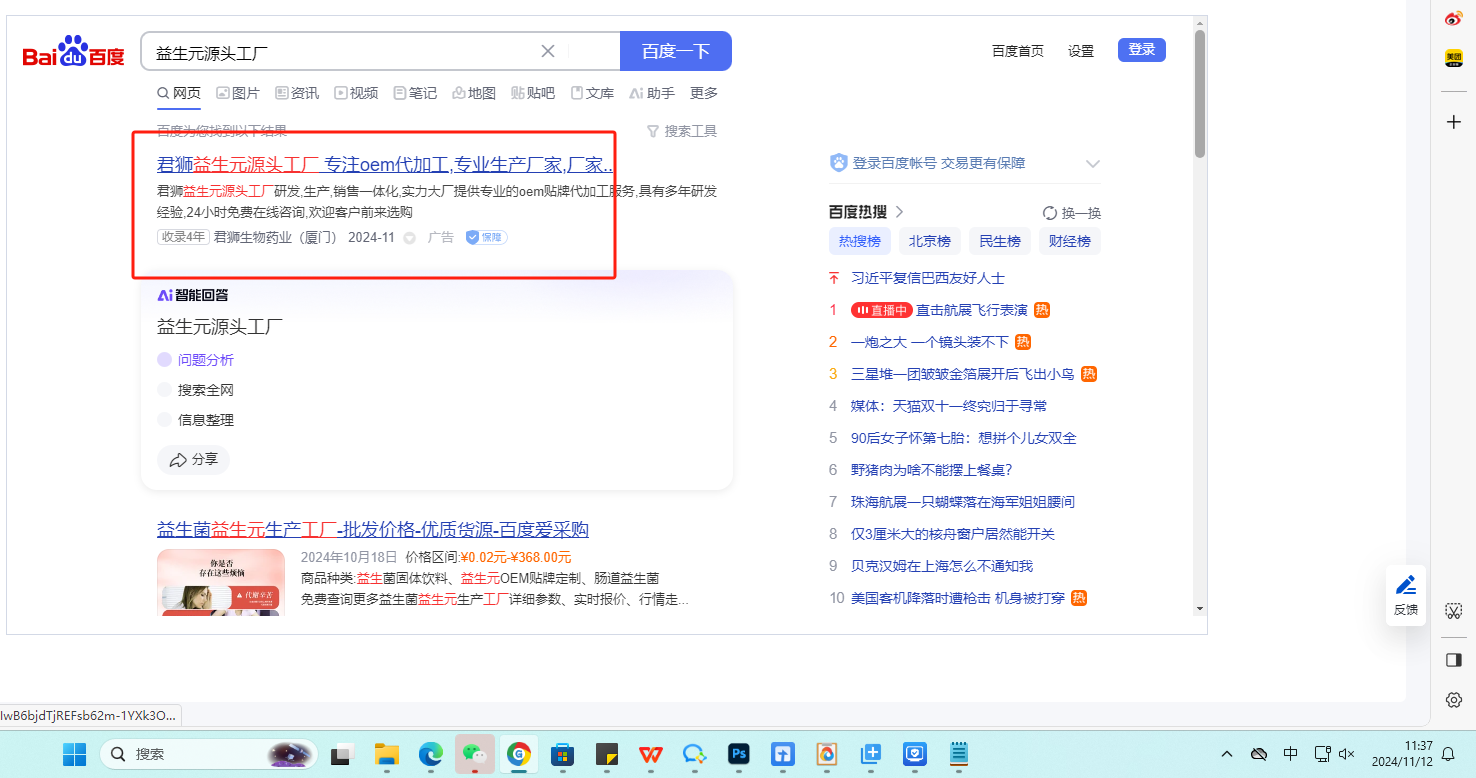Open the Meituan sidebar app

coord(1454,58)
